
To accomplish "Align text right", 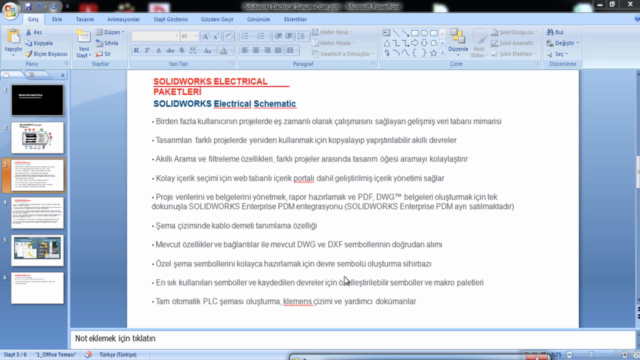I will [x=267, y=50].
